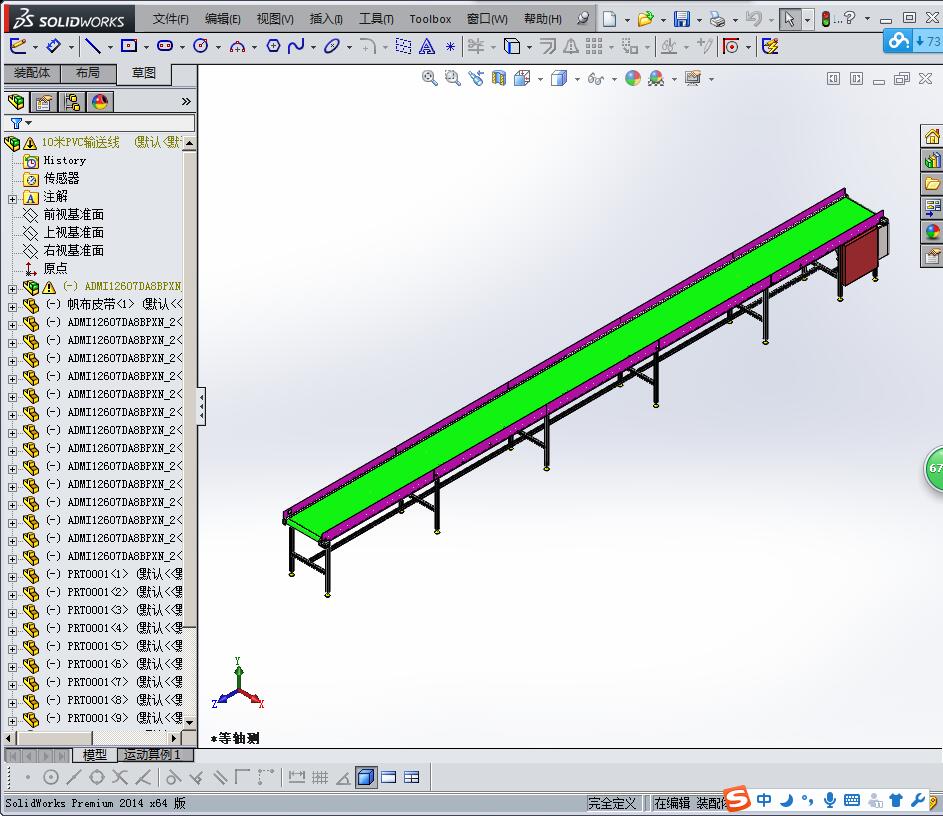Open the Apply Scene colored sphere
The image size is (943, 816).
[x=632, y=78]
